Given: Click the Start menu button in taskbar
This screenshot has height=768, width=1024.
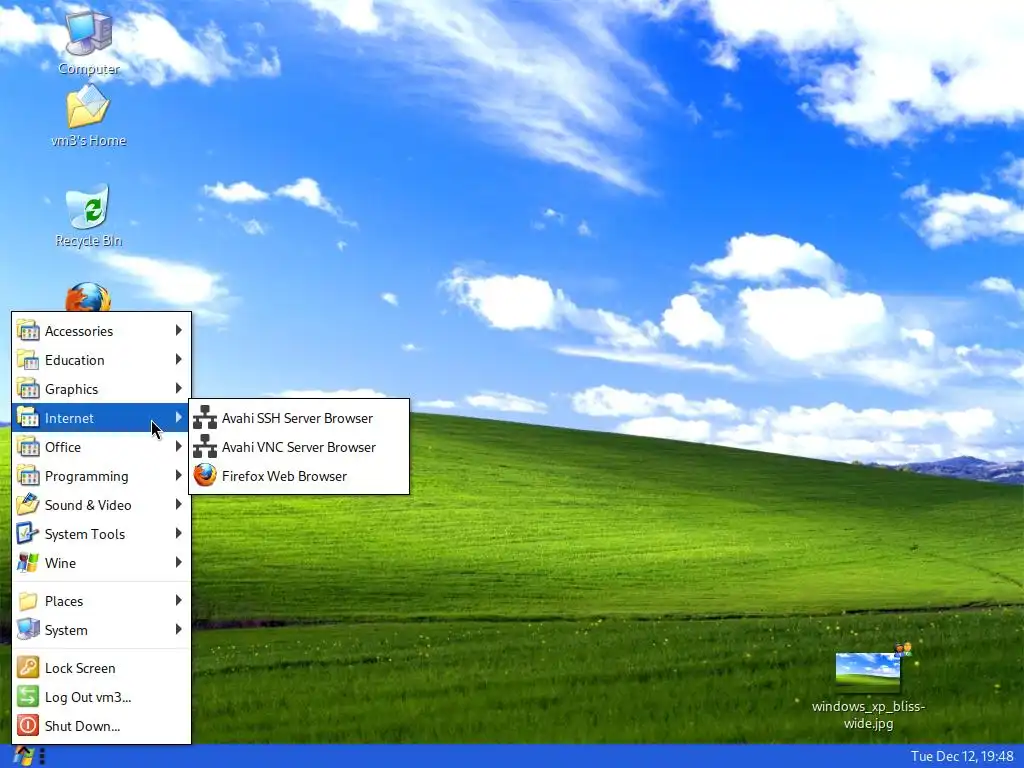Looking at the screenshot, I should (23, 756).
